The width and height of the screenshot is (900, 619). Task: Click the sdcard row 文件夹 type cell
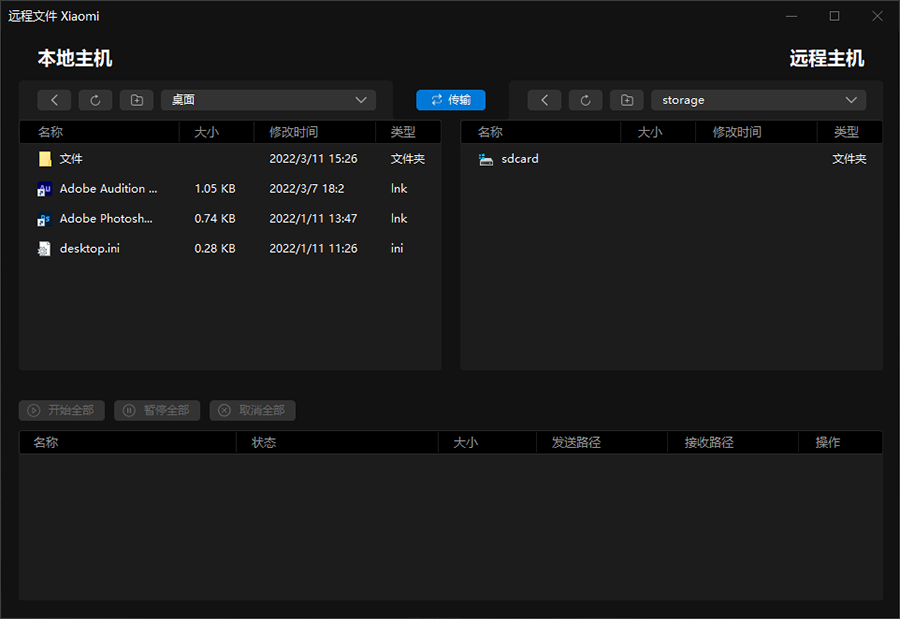click(x=849, y=159)
